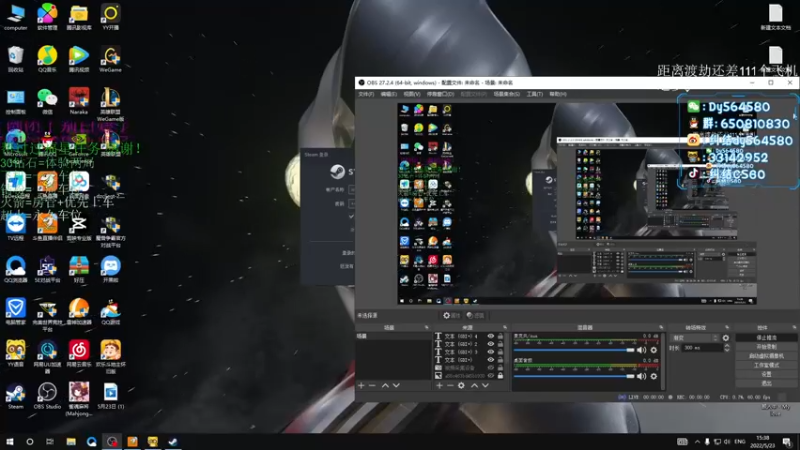
Task: Open the Help (帮助) menu in OBS
Action: tap(558, 94)
